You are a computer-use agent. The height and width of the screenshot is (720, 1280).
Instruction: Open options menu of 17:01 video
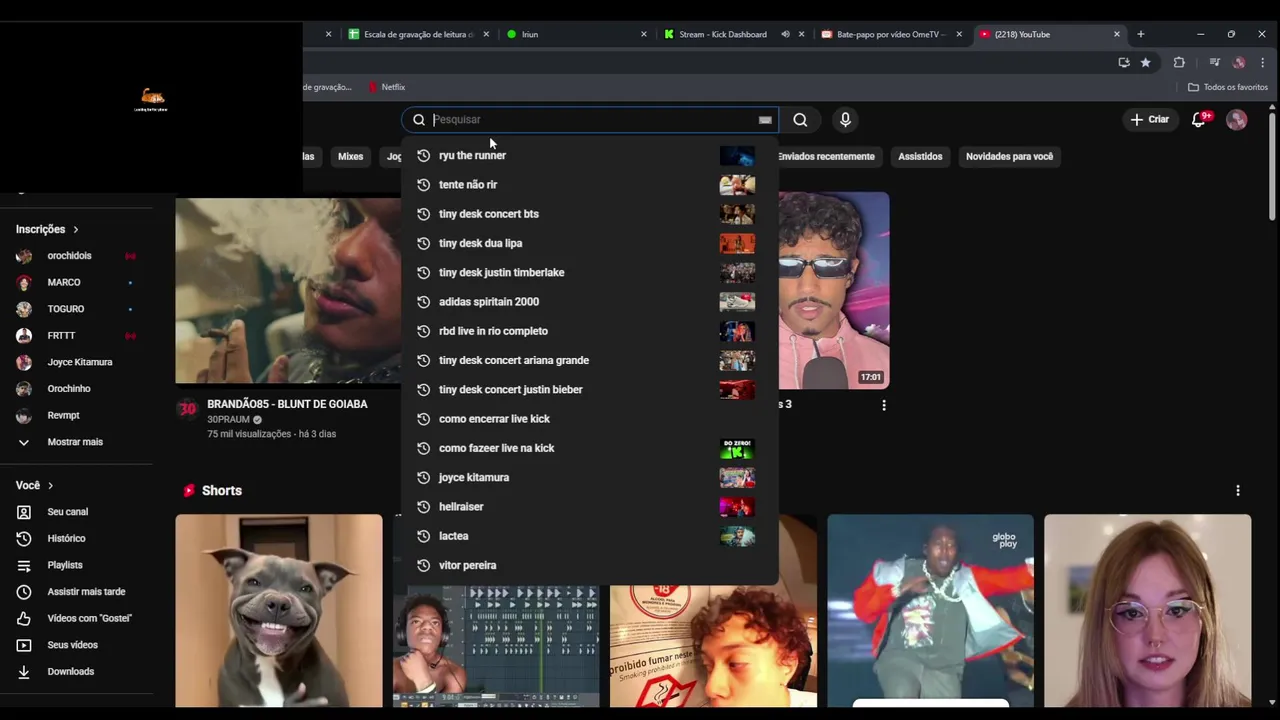[883, 405]
